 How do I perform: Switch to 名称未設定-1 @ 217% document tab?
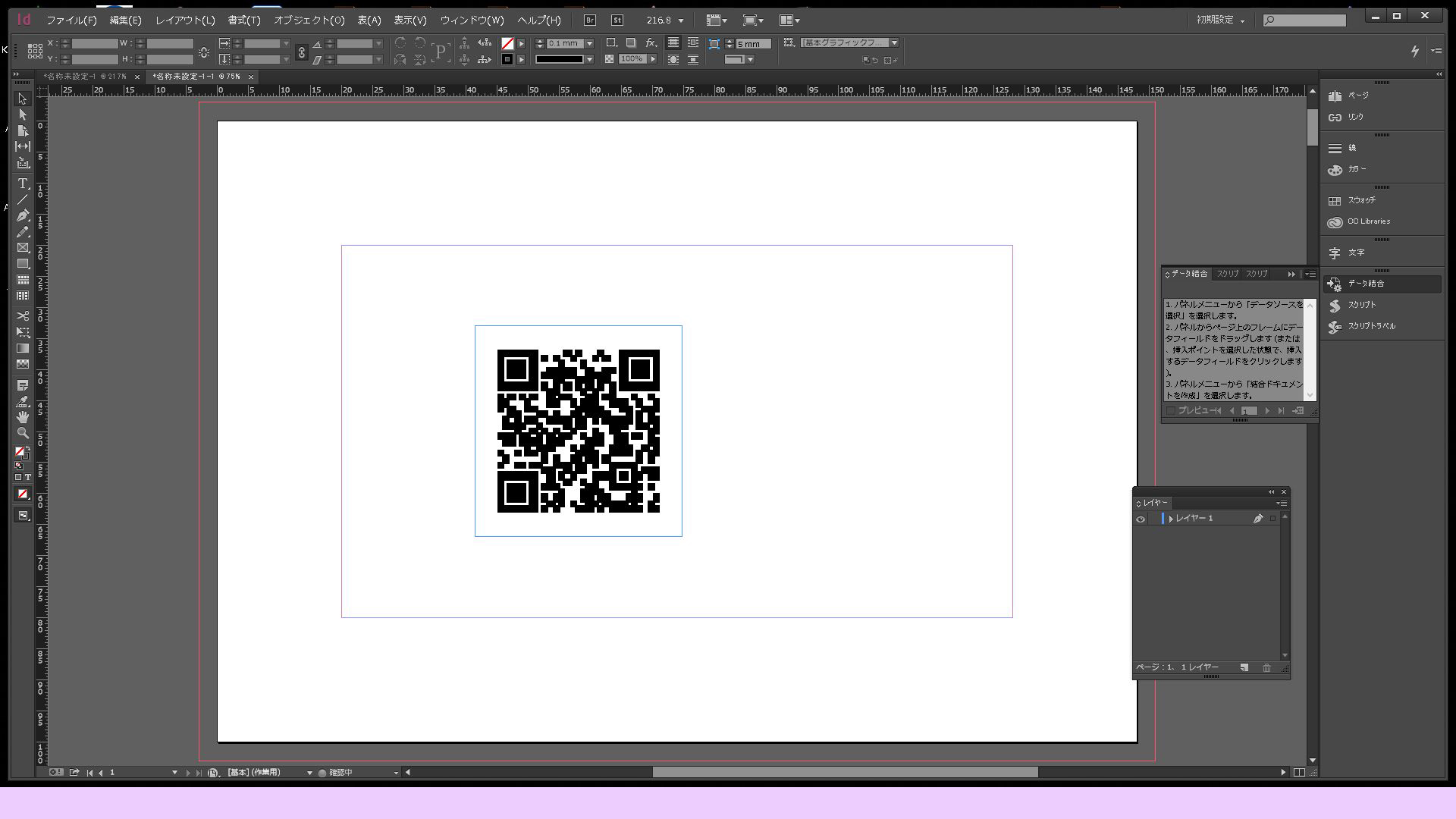click(x=86, y=77)
